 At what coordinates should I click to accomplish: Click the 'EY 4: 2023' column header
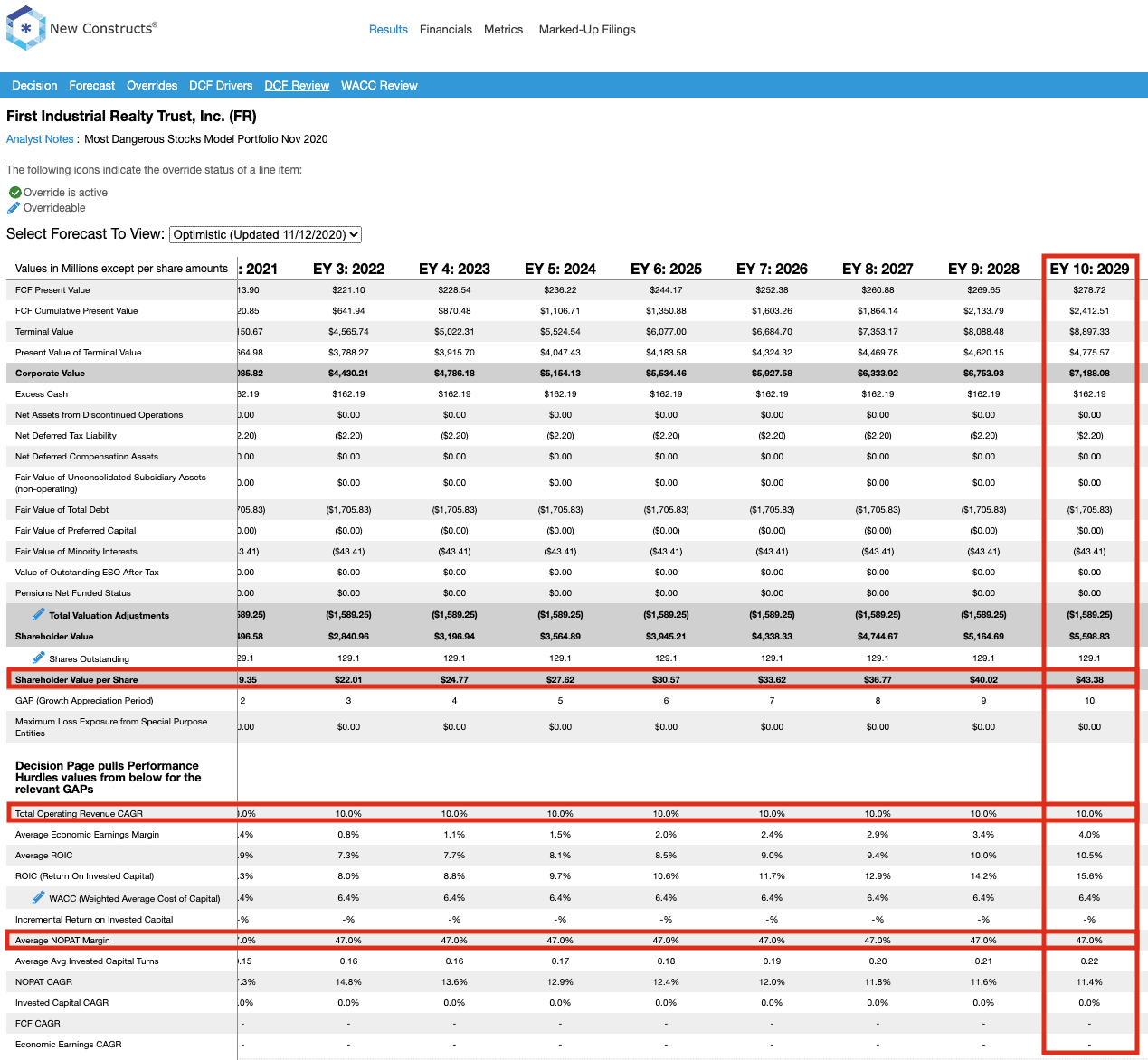(x=454, y=269)
